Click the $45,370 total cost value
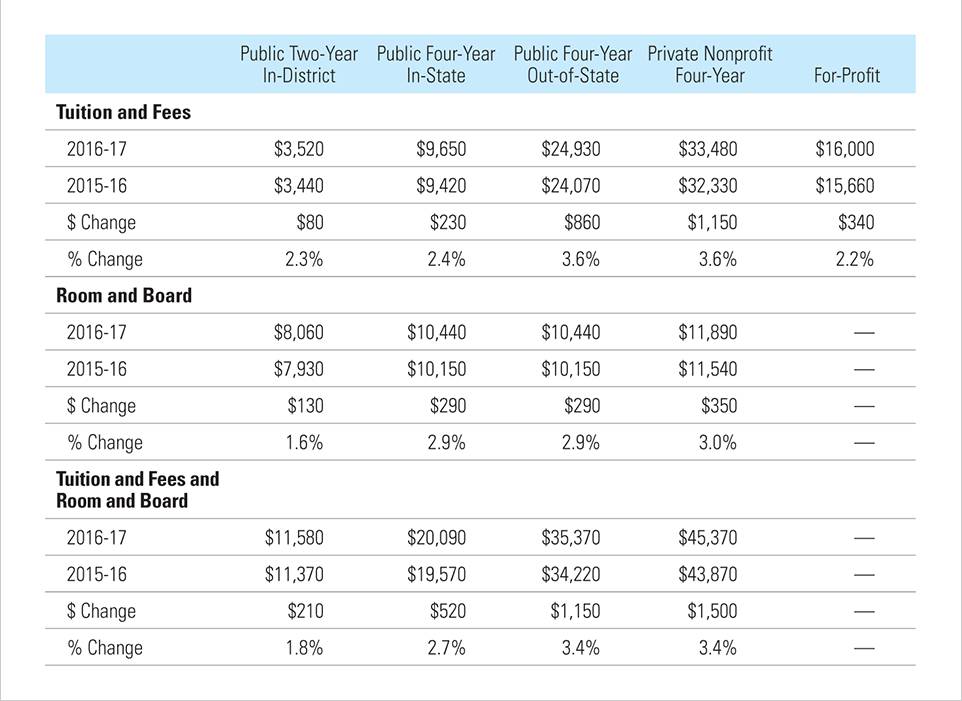962x701 pixels. [x=708, y=537]
